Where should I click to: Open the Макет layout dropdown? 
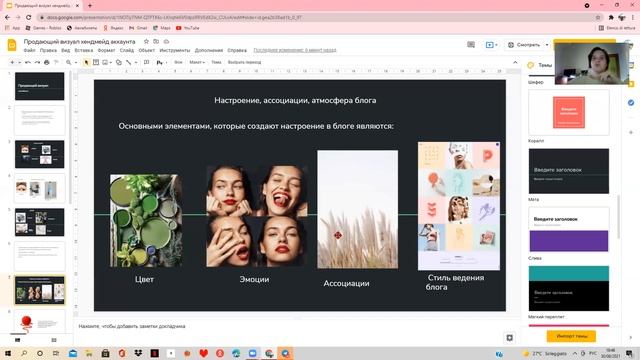click(x=197, y=62)
